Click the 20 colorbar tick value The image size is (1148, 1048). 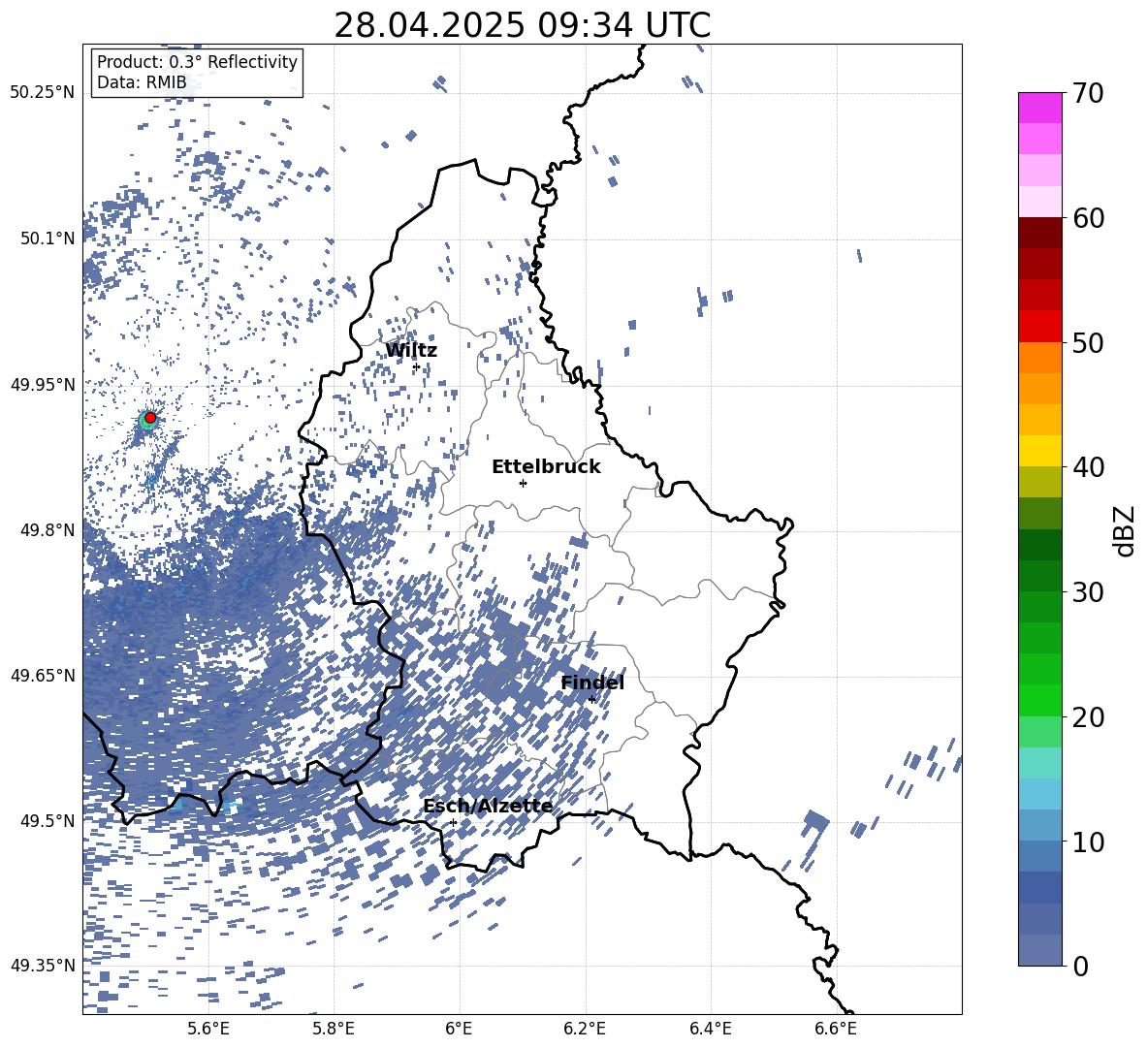click(1088, 717)
